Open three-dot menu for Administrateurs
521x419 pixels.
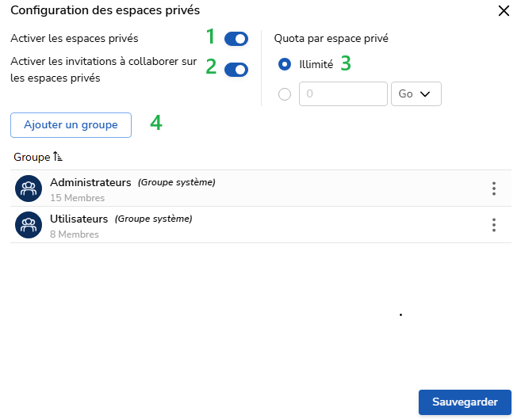[494, 189]
